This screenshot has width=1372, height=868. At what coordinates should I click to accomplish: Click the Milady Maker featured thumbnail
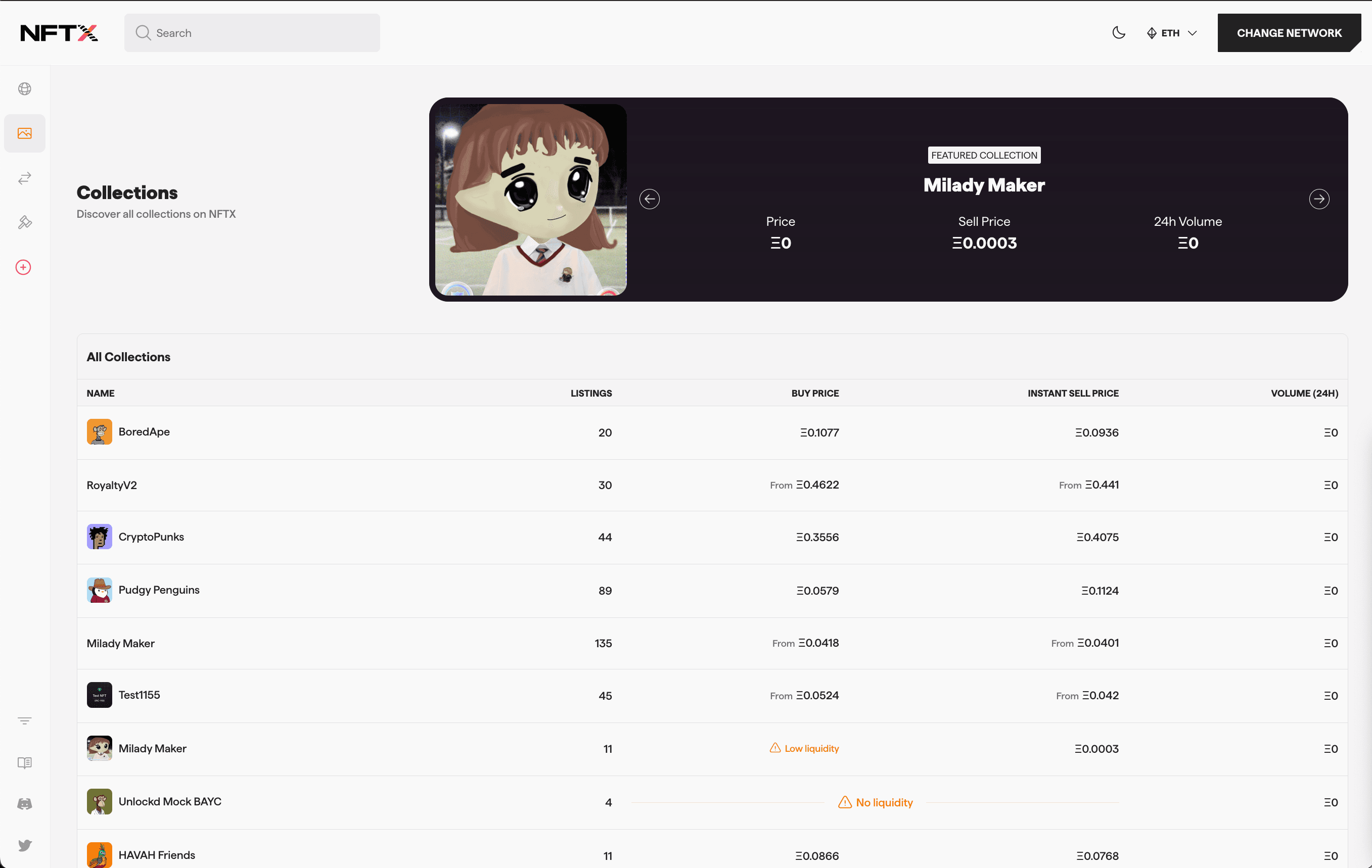click(x=530, y=200)
